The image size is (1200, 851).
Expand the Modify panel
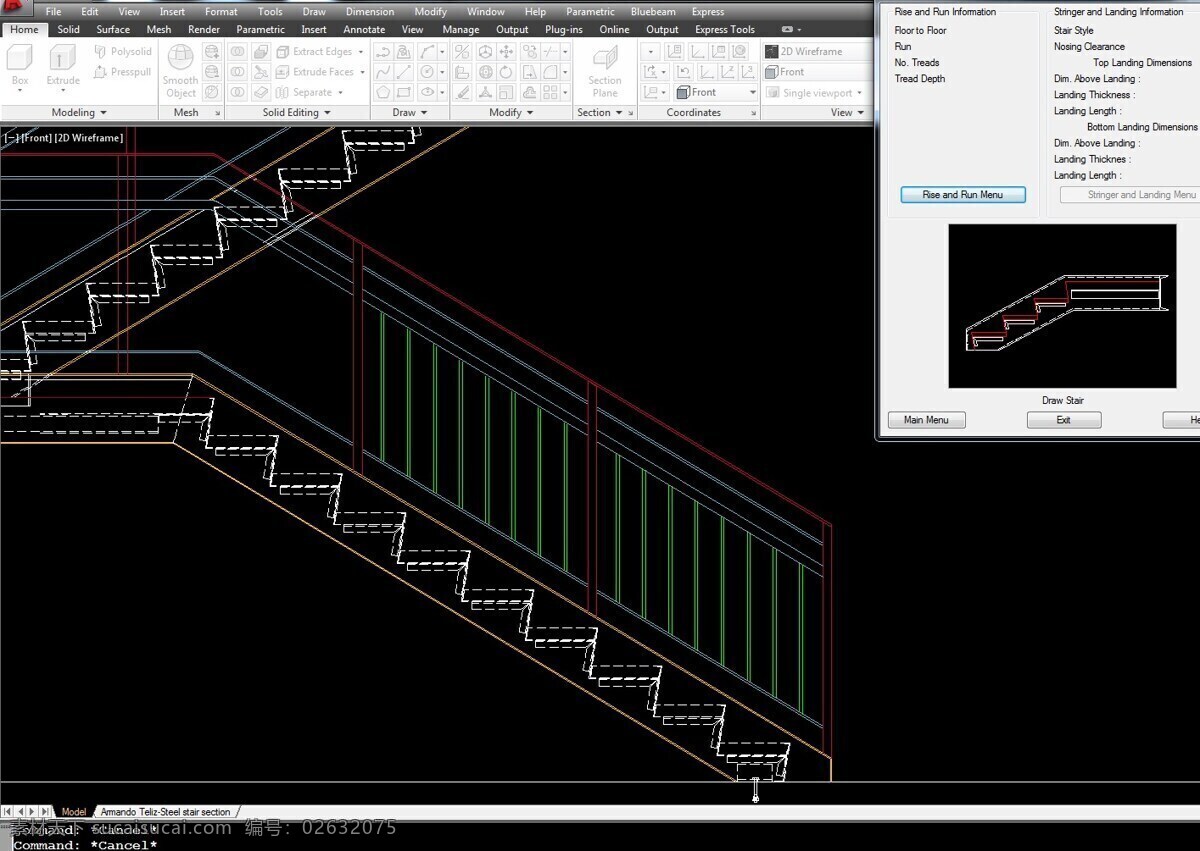click(511, 113)
